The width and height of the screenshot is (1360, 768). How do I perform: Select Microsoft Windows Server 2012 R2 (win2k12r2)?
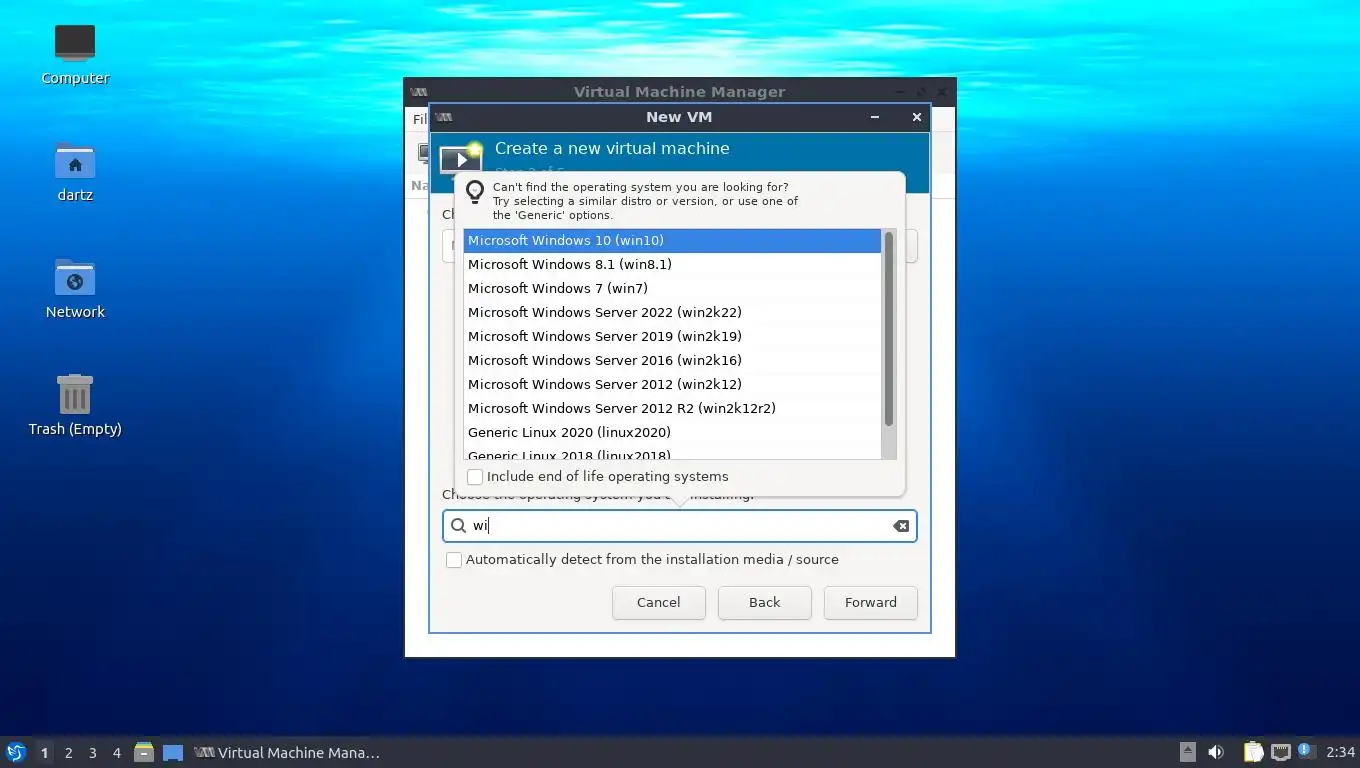pos(672,409)
